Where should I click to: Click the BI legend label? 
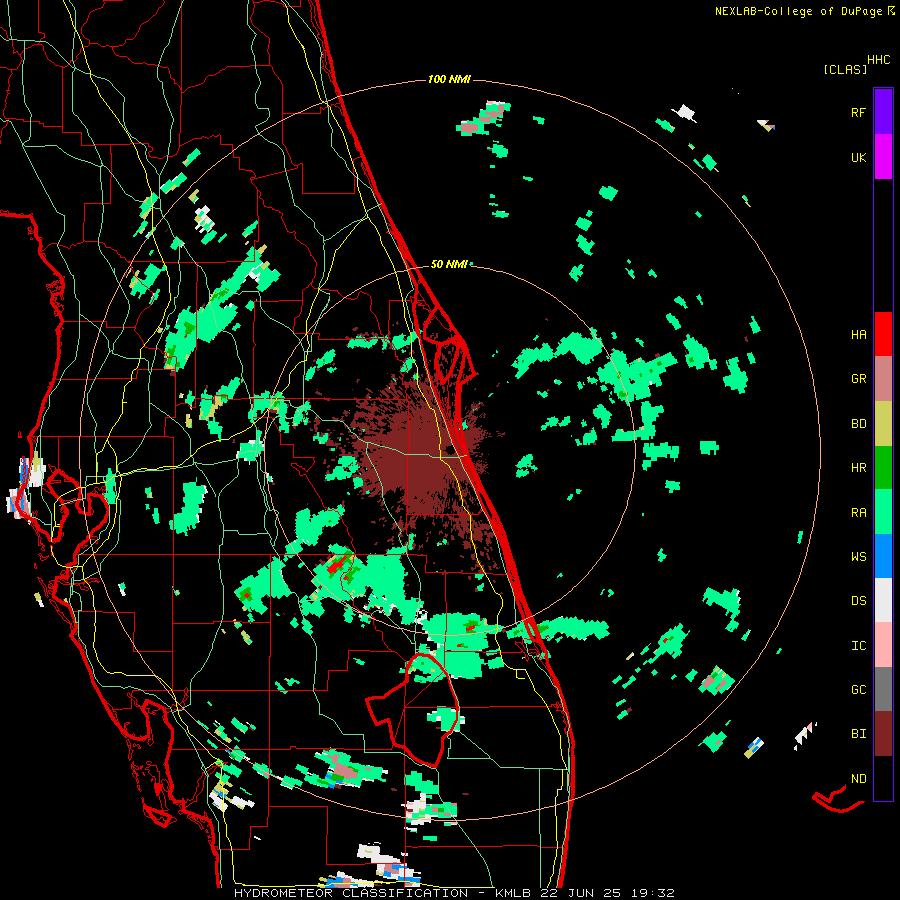pos(858,734)
